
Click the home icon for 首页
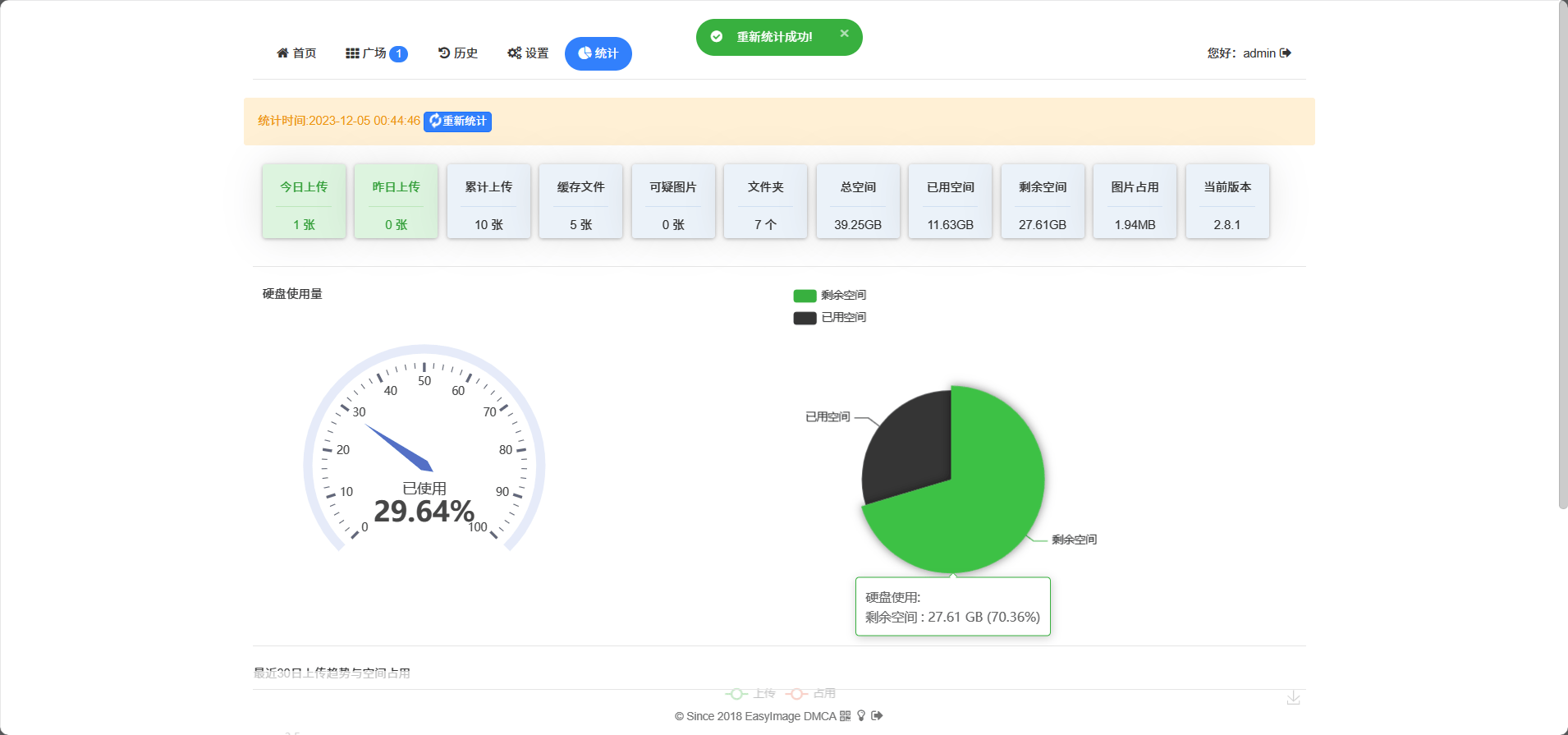coord(282,53)
